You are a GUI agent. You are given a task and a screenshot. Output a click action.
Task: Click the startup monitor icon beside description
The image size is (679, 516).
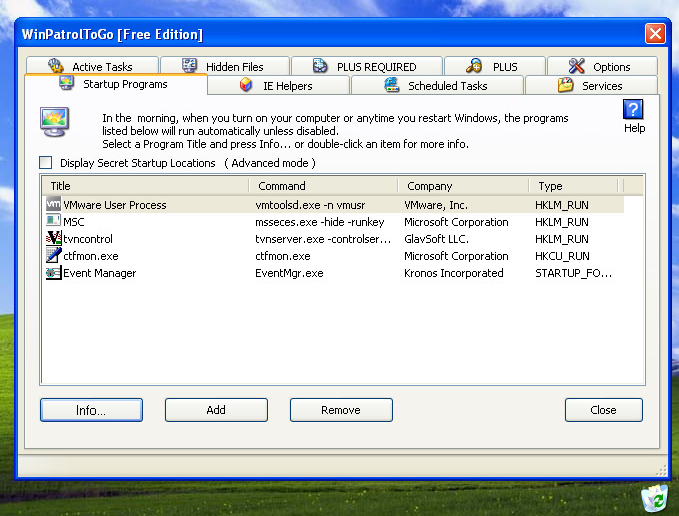(x=55, y=122)
